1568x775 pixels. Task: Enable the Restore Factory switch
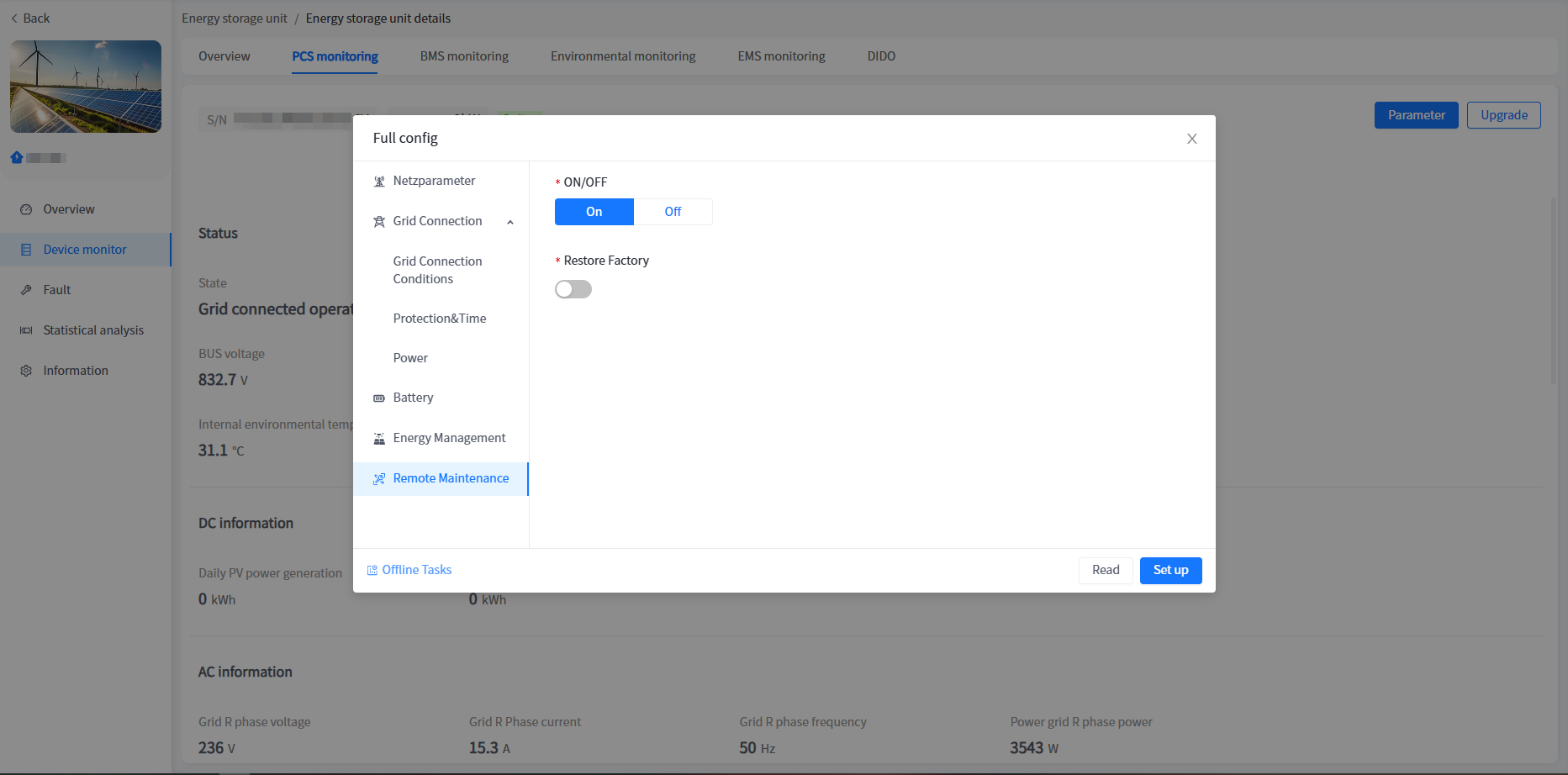[573, 289]
